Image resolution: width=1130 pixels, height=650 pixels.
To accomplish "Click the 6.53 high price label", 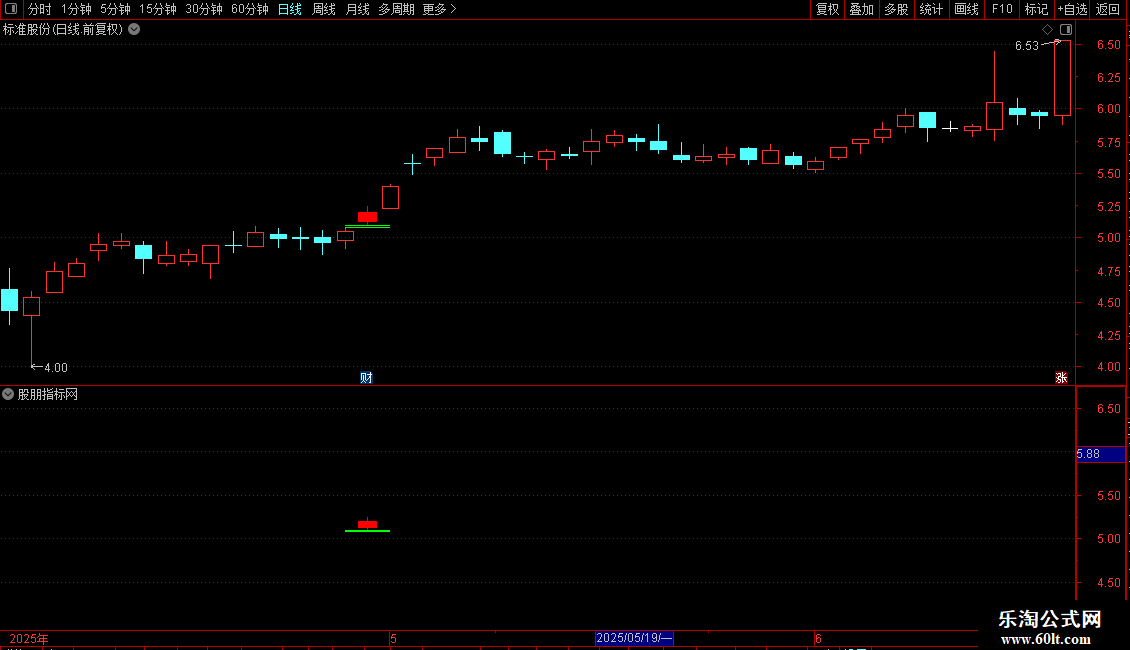I will tap(1026, 46).
